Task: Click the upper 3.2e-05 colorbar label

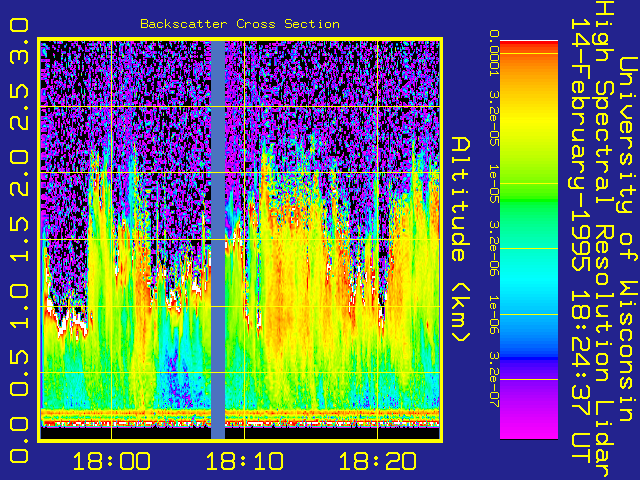Action: click(x=494, y=118)
